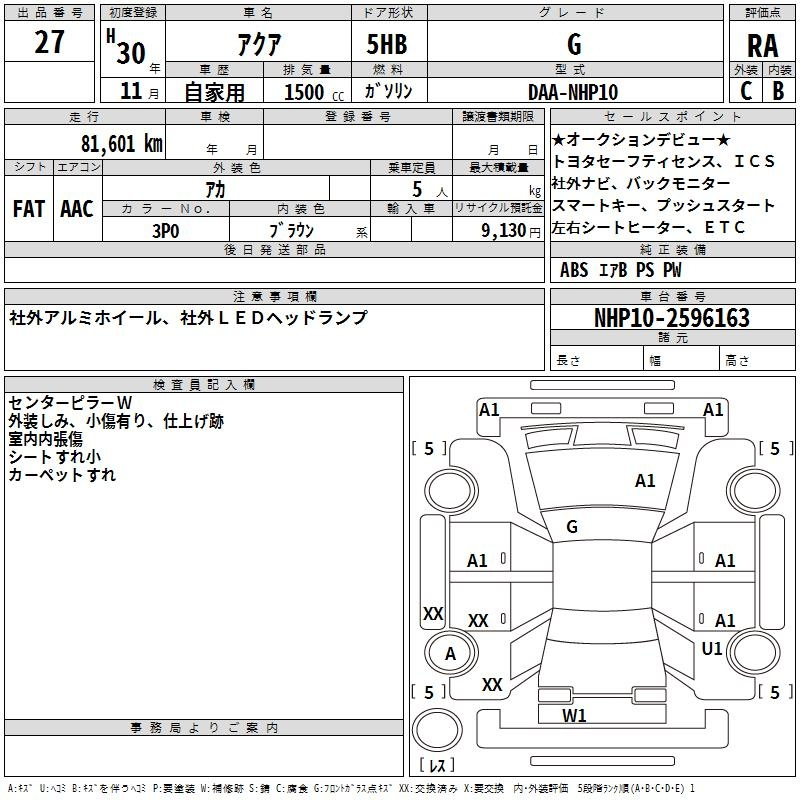Click the vehicle history value 自家用
The width and height of the screenshot is (800, 800).
click(214, 92)
